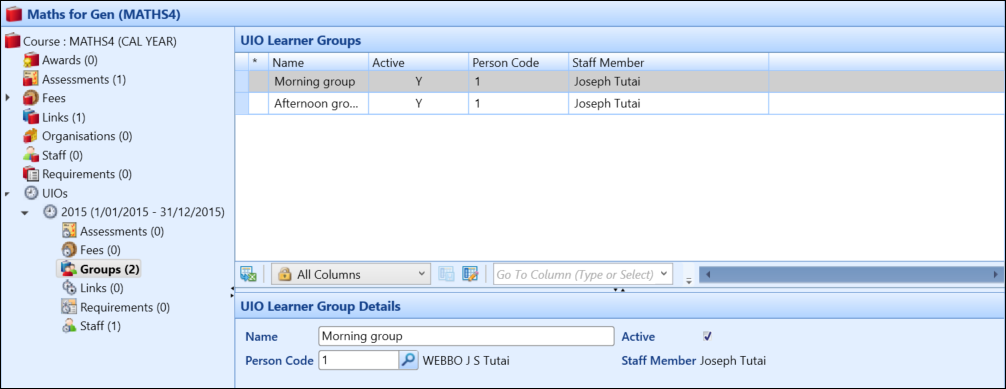The image size is (1006, 389).
Task: Expand the Fees node arrow
Action: [8, 98]
